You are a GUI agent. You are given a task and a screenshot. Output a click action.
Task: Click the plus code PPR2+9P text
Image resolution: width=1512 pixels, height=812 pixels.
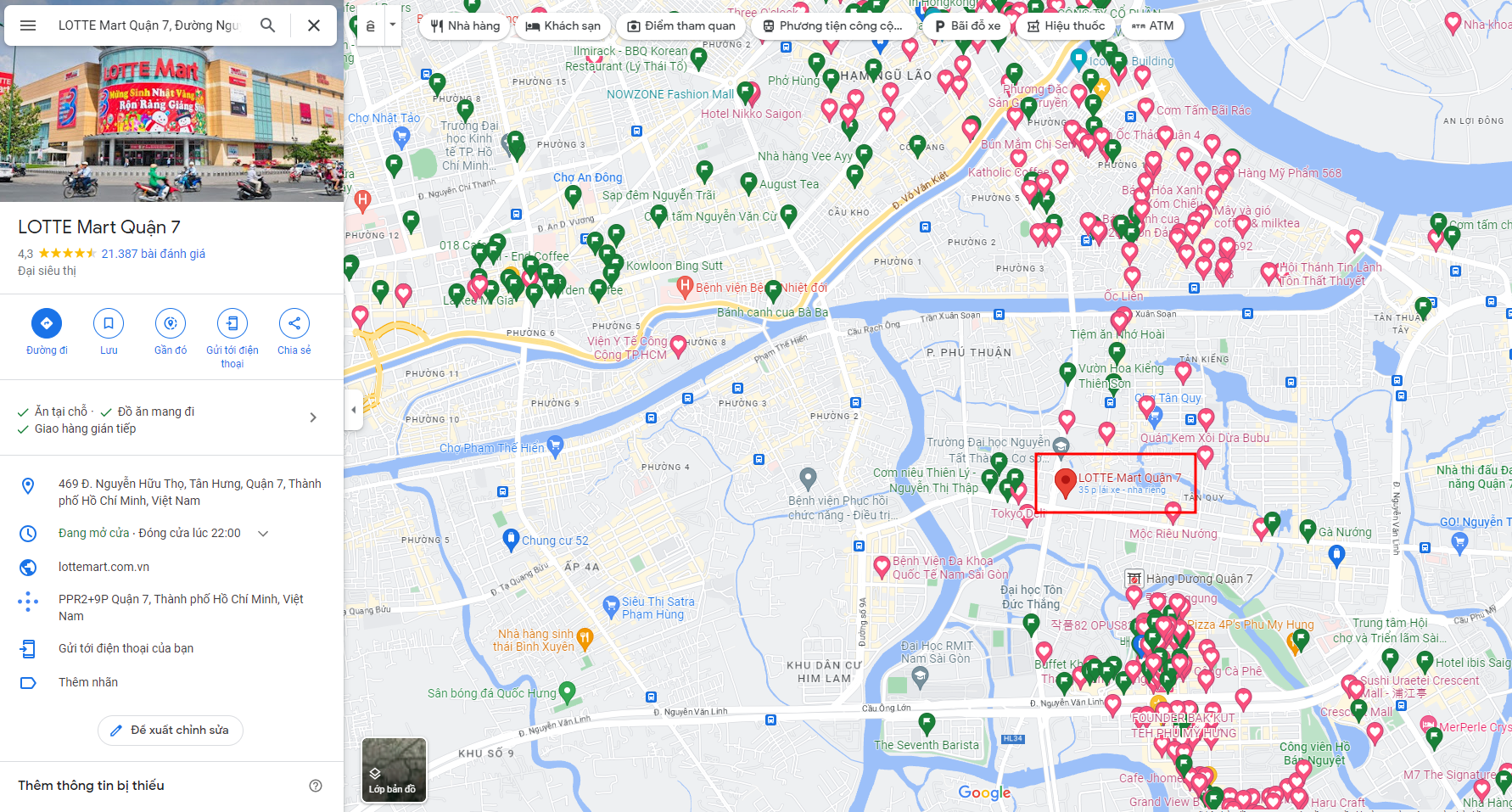point(181,608)
